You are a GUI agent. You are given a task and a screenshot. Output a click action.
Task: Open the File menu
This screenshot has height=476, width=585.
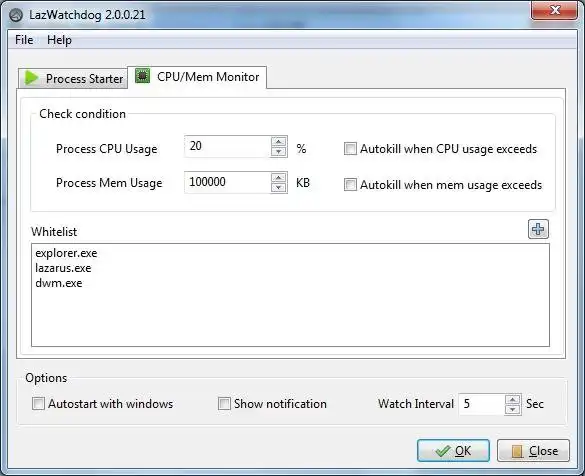(x=24, y=40)
